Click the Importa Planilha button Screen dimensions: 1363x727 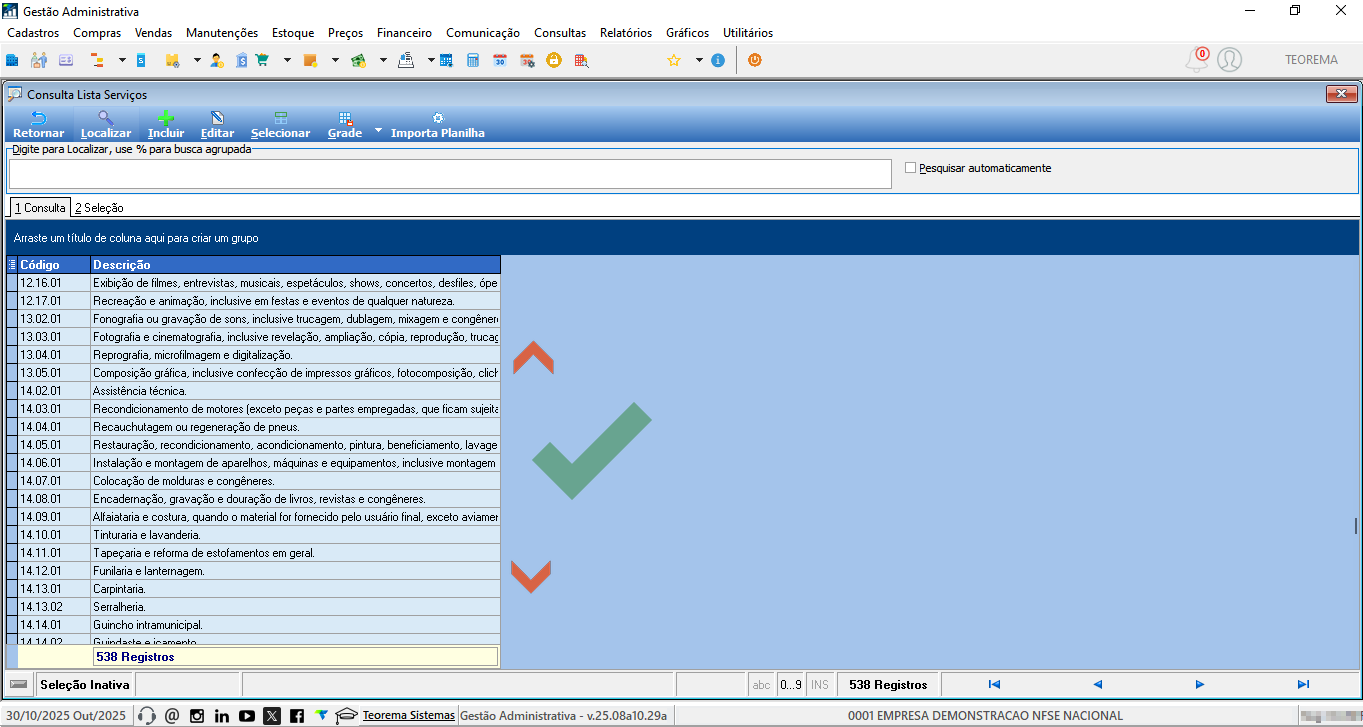click(x=438, y=125)
